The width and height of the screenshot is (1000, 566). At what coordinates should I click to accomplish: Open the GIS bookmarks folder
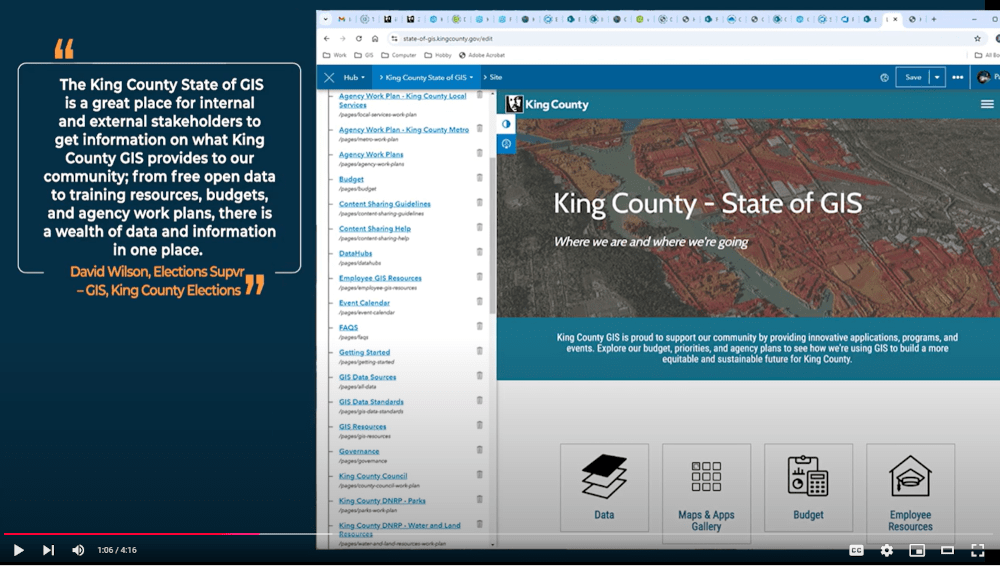tap(364, 55)
